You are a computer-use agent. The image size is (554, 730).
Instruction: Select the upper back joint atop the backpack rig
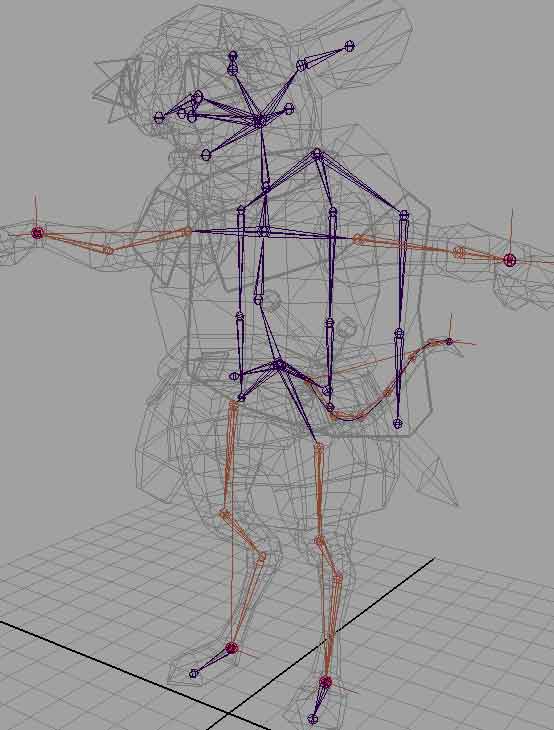point(317,154)
